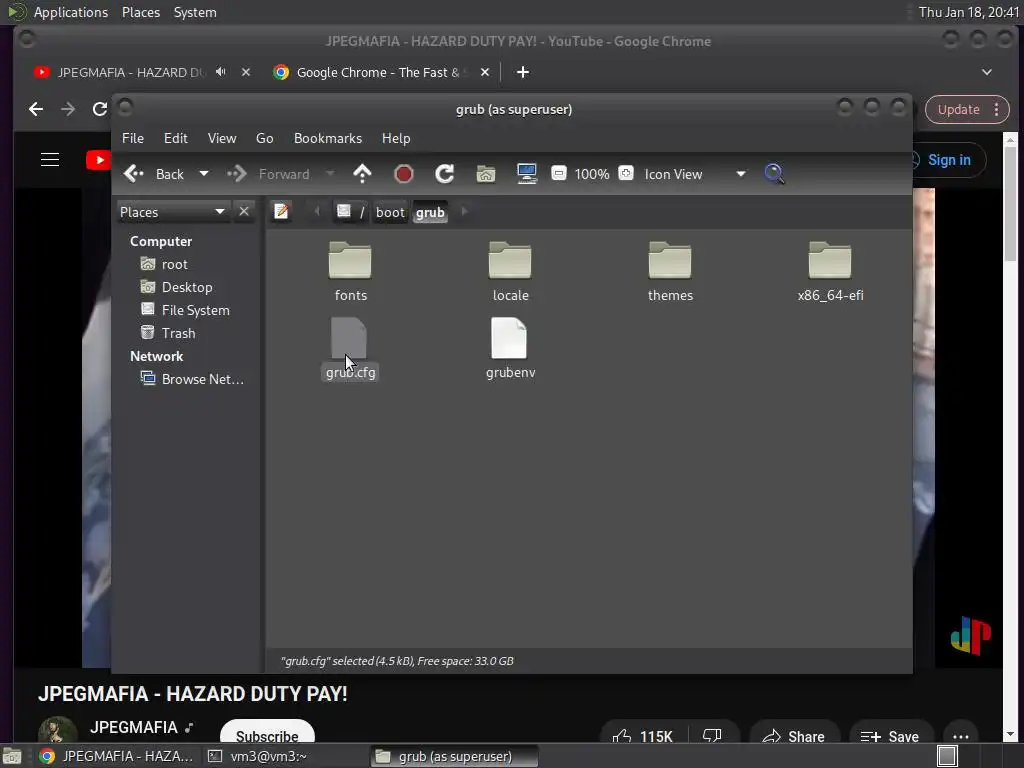The image size is (1024, 768).
Task: Open the Help menu
Action: (x=396, y=138)
